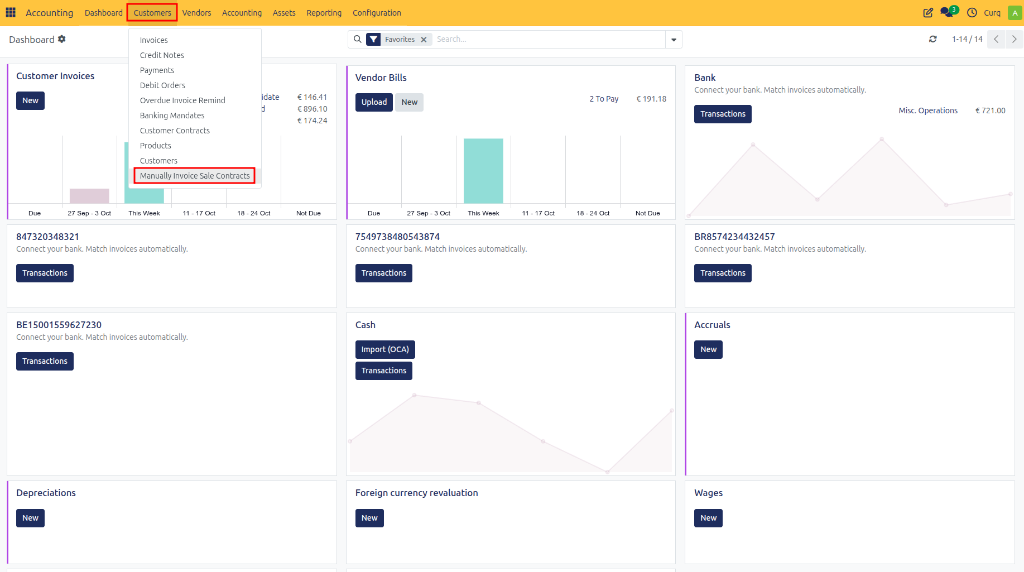Open Transactions for BR8574234432457

coord(722,273)
